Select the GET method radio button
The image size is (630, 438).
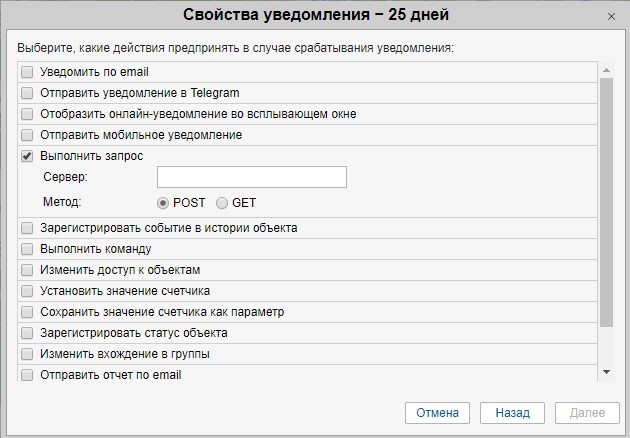click(222, 203)
